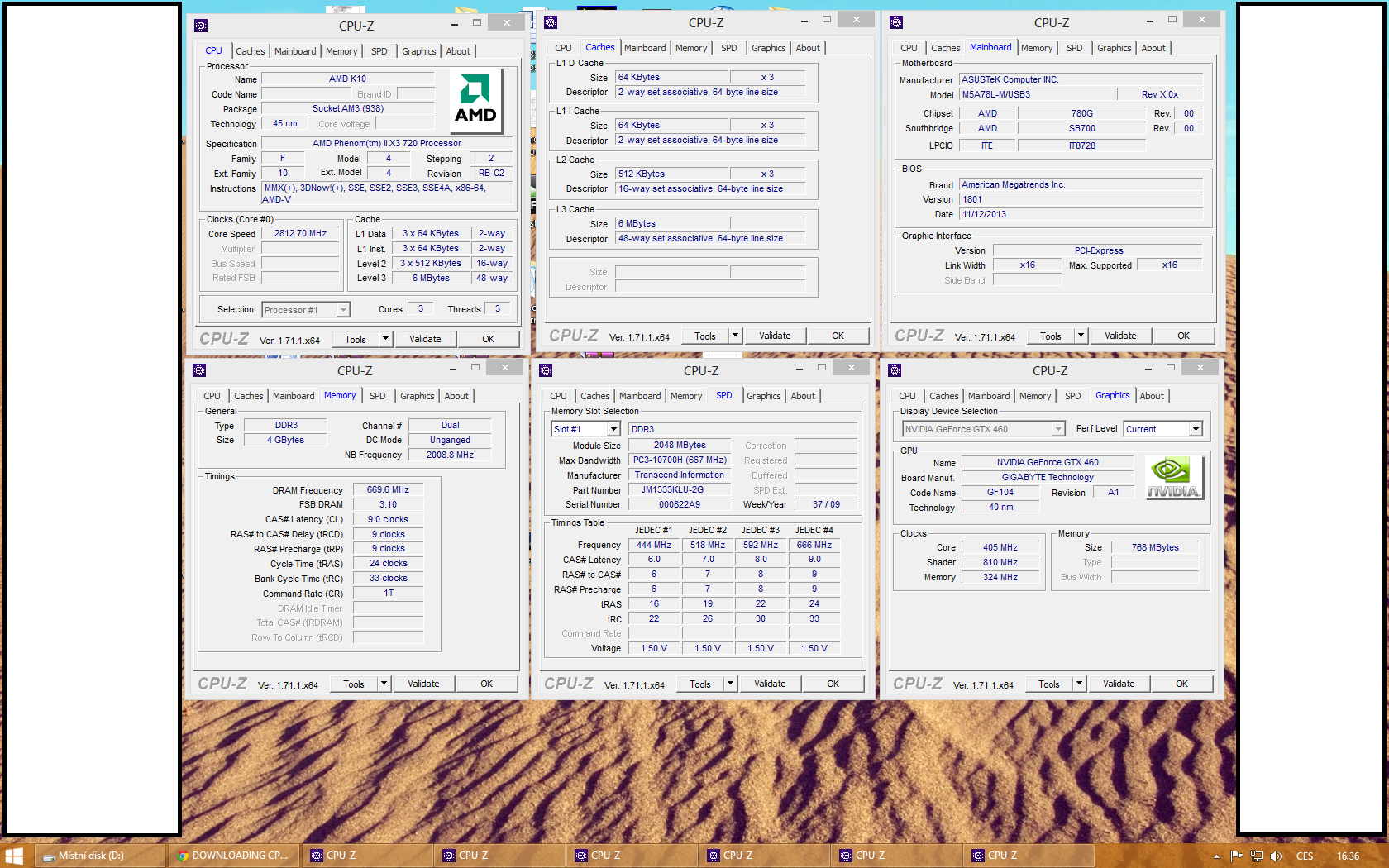Open the volume icon in system tray
1389x868 pixels.
(1276, 856)
